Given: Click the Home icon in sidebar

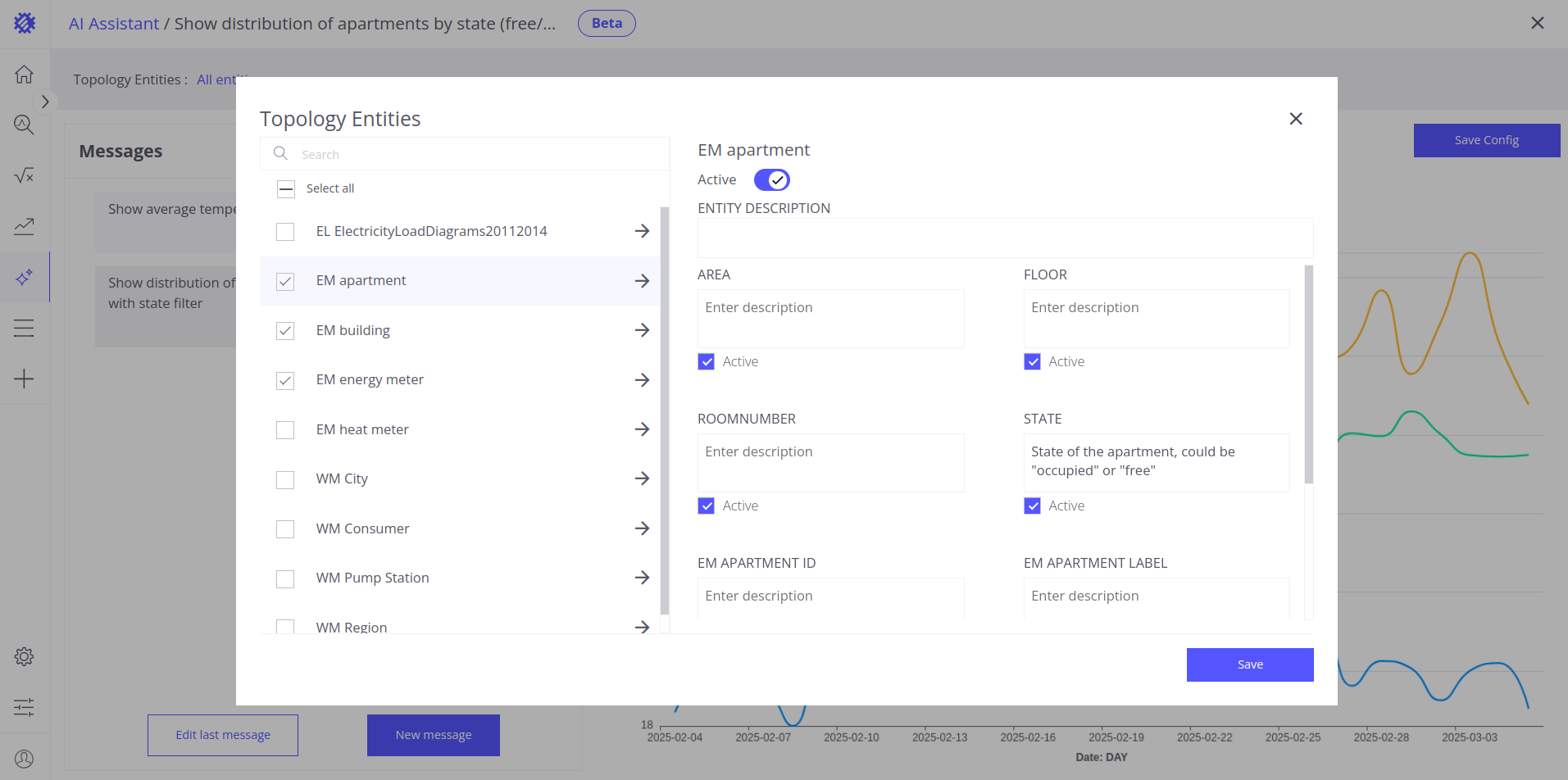Looking at the screenshot, I should tap(24, 75).
